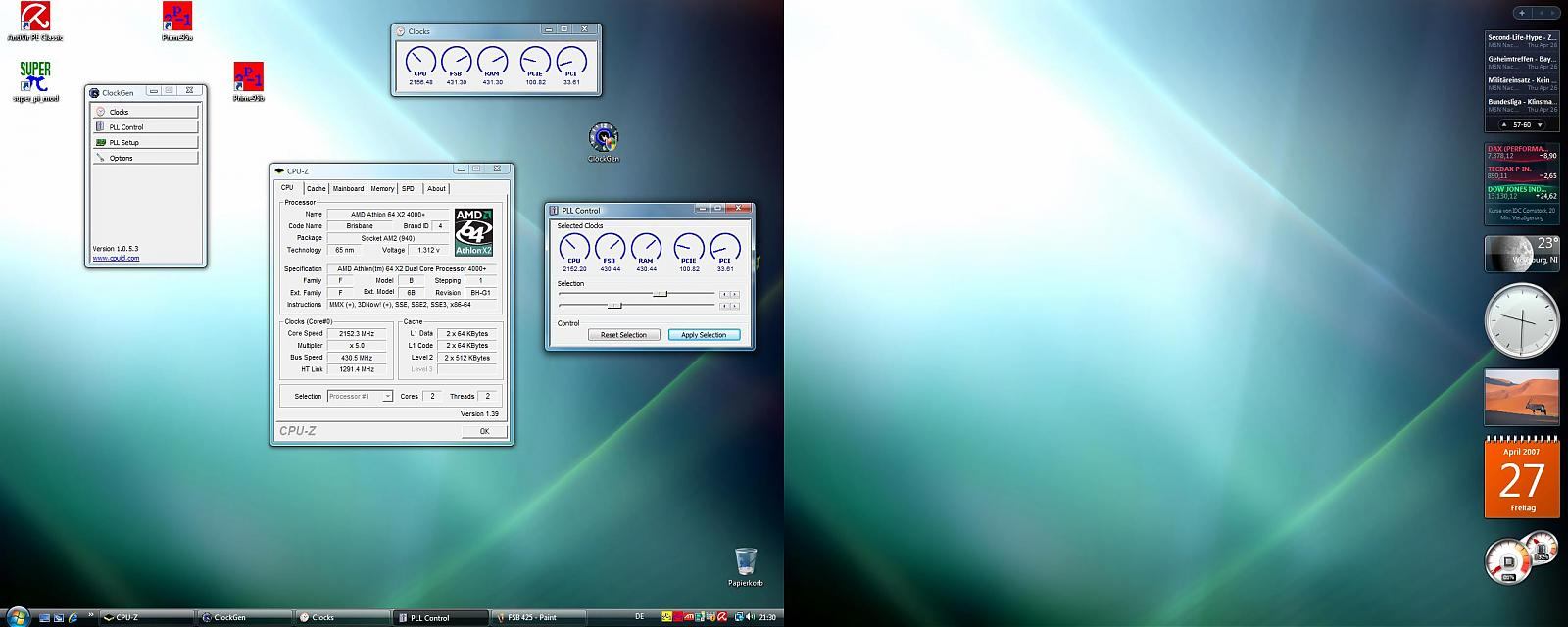The height and width of the screenshot is (627, 1568).
Task: Open the calendar gadget showing 27
Action: [x=1521, y=477]
